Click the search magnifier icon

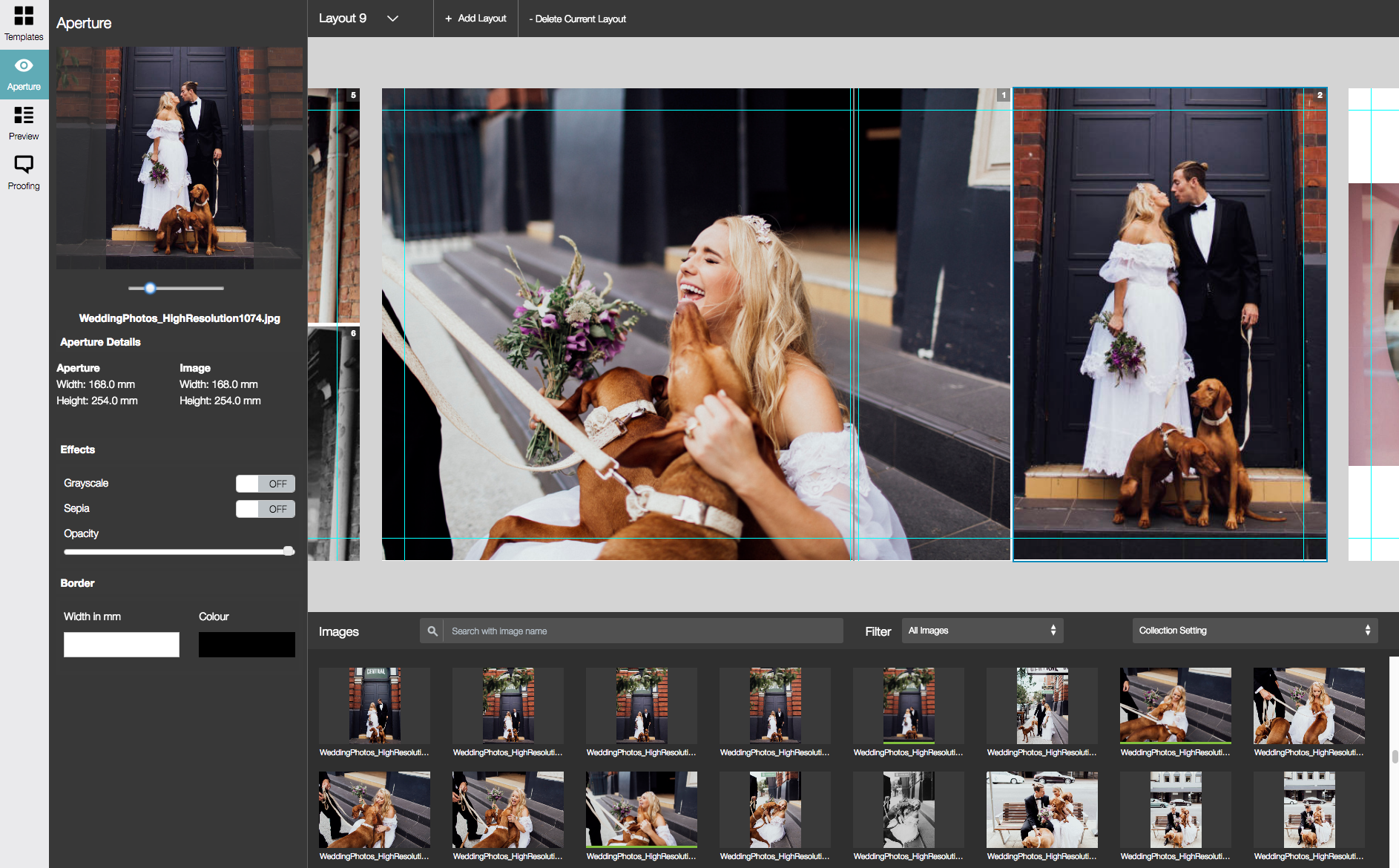click(432, 631)
